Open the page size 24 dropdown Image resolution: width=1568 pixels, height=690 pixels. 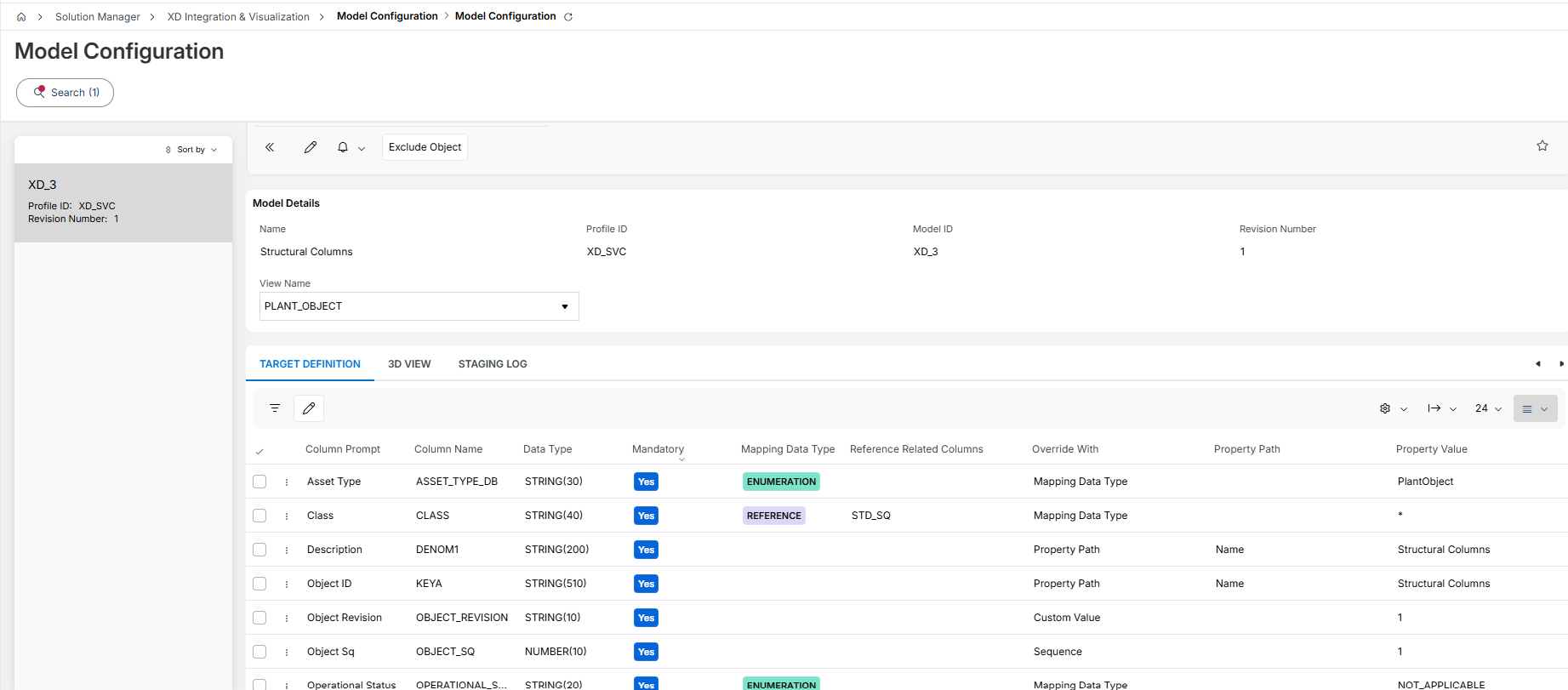click(1488, 408)
